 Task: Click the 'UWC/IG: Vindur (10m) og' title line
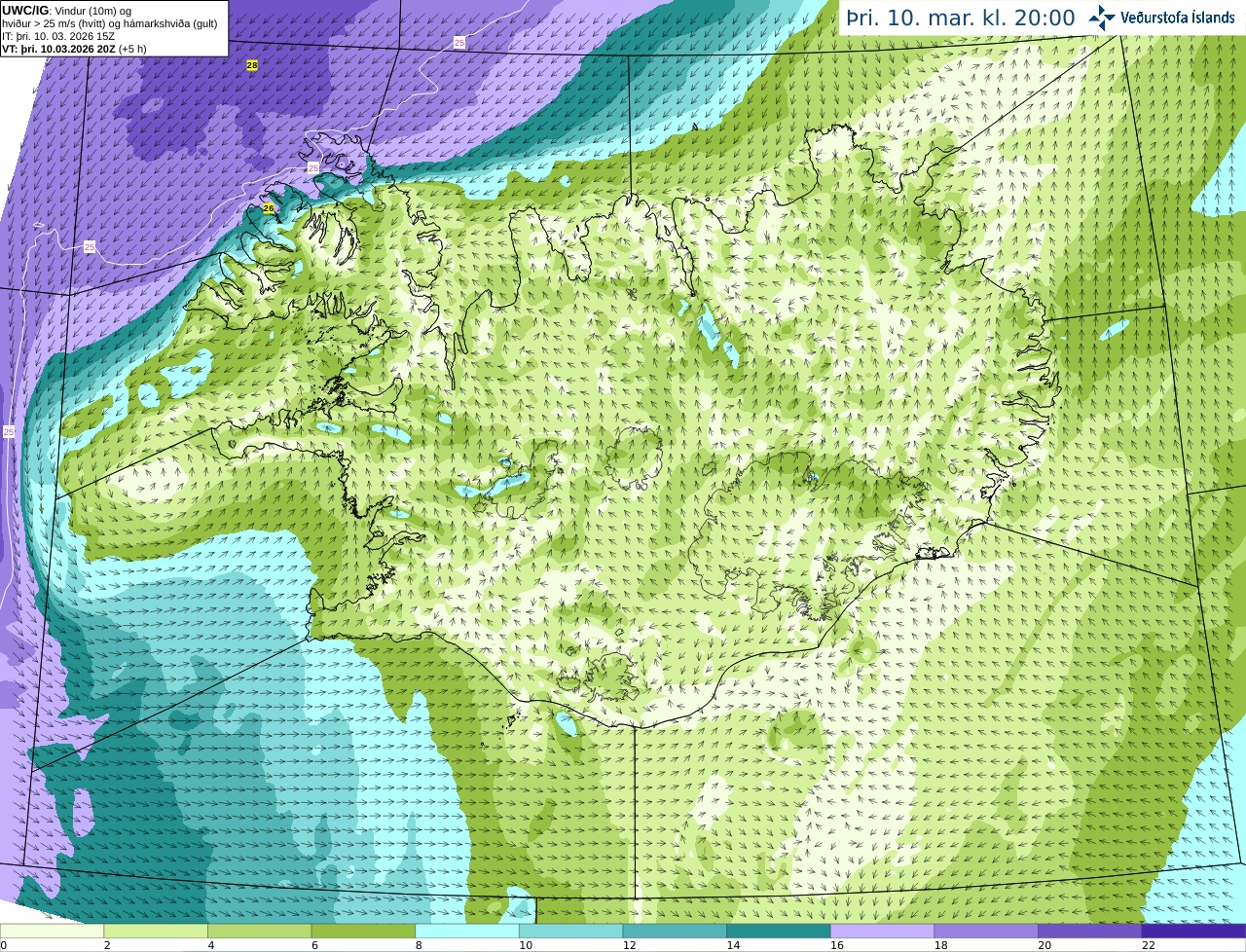click(x=67, y=11)
